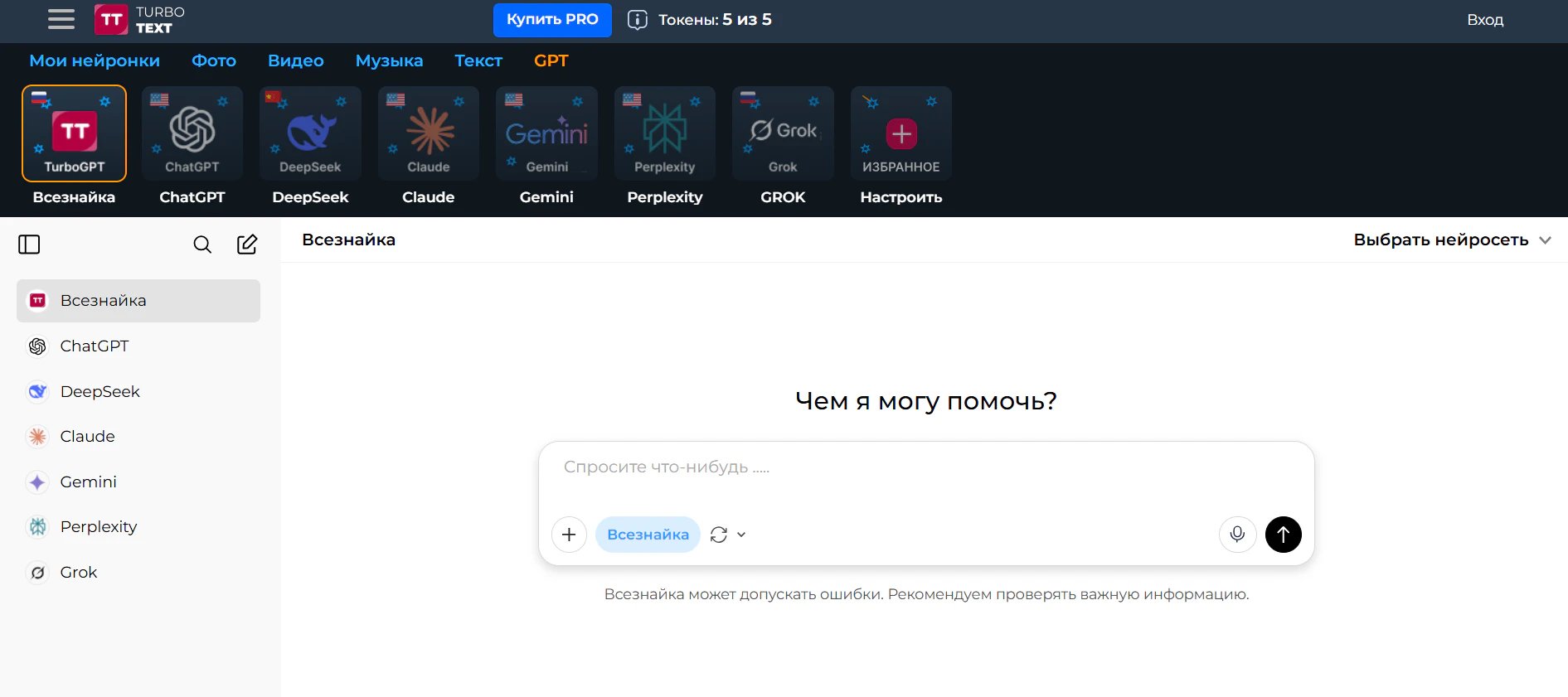Click the Токены: 5 из 5 counter

[x=715, y=20]
